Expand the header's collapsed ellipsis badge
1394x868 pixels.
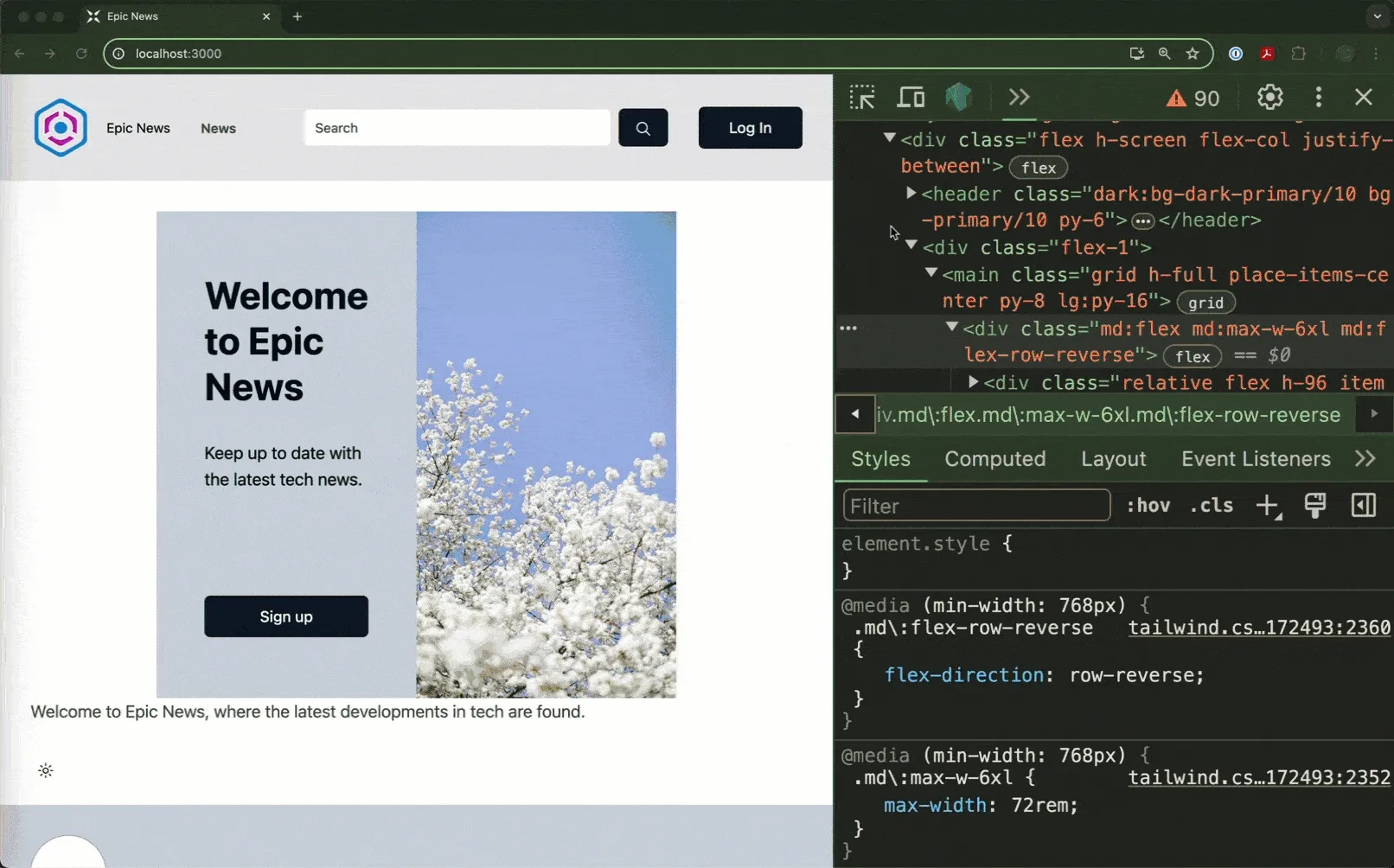click(x=1142, y=221)
